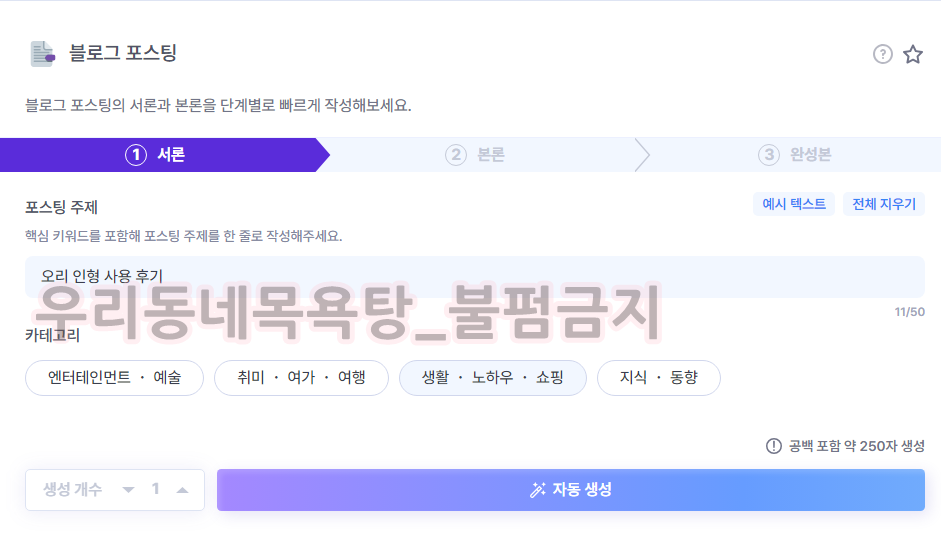Screen dimensions: 941x549
Task: Open step 3 완성본 tab
Action: pyautogui.click(x=795, y=155)
